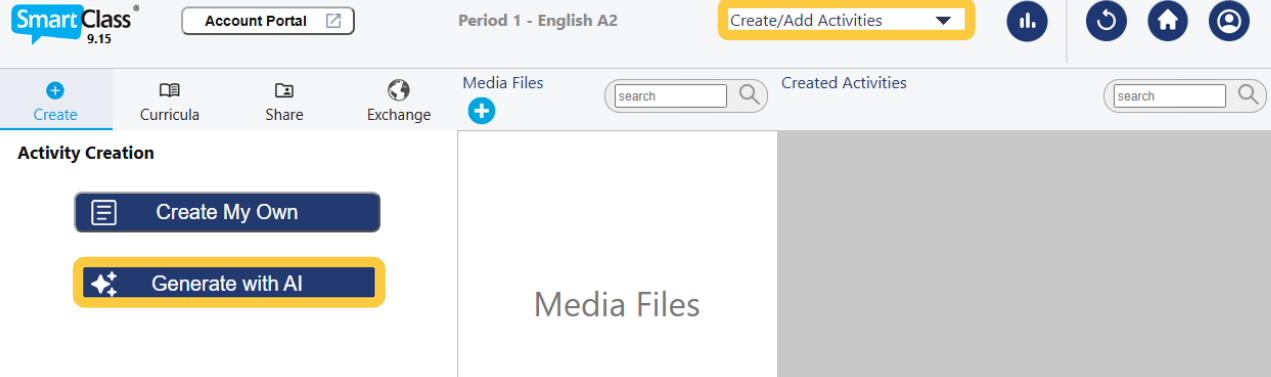Switch to the Curricula tab
The width and height of the screenshot is (1271, 377).
click(170, 102)
